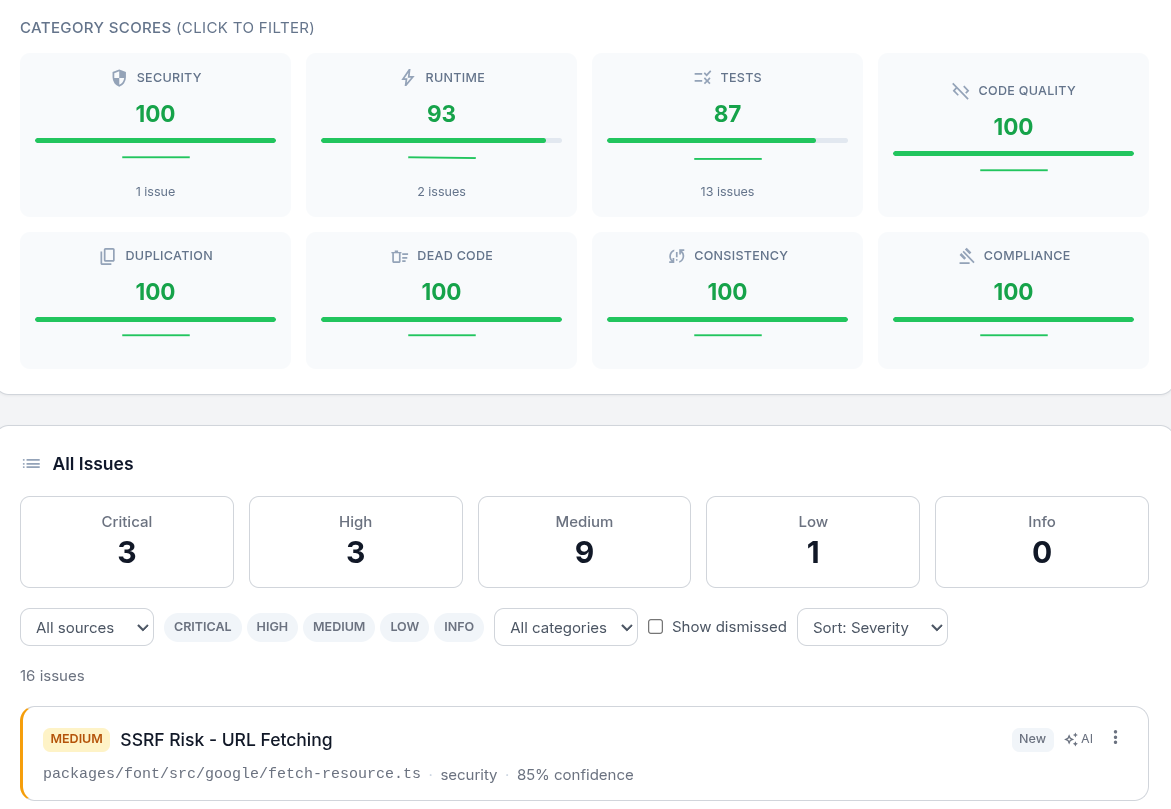This screenshot has height=809, width=1171.
Task: Open the All sources dropdown
Action: (87, 627)
